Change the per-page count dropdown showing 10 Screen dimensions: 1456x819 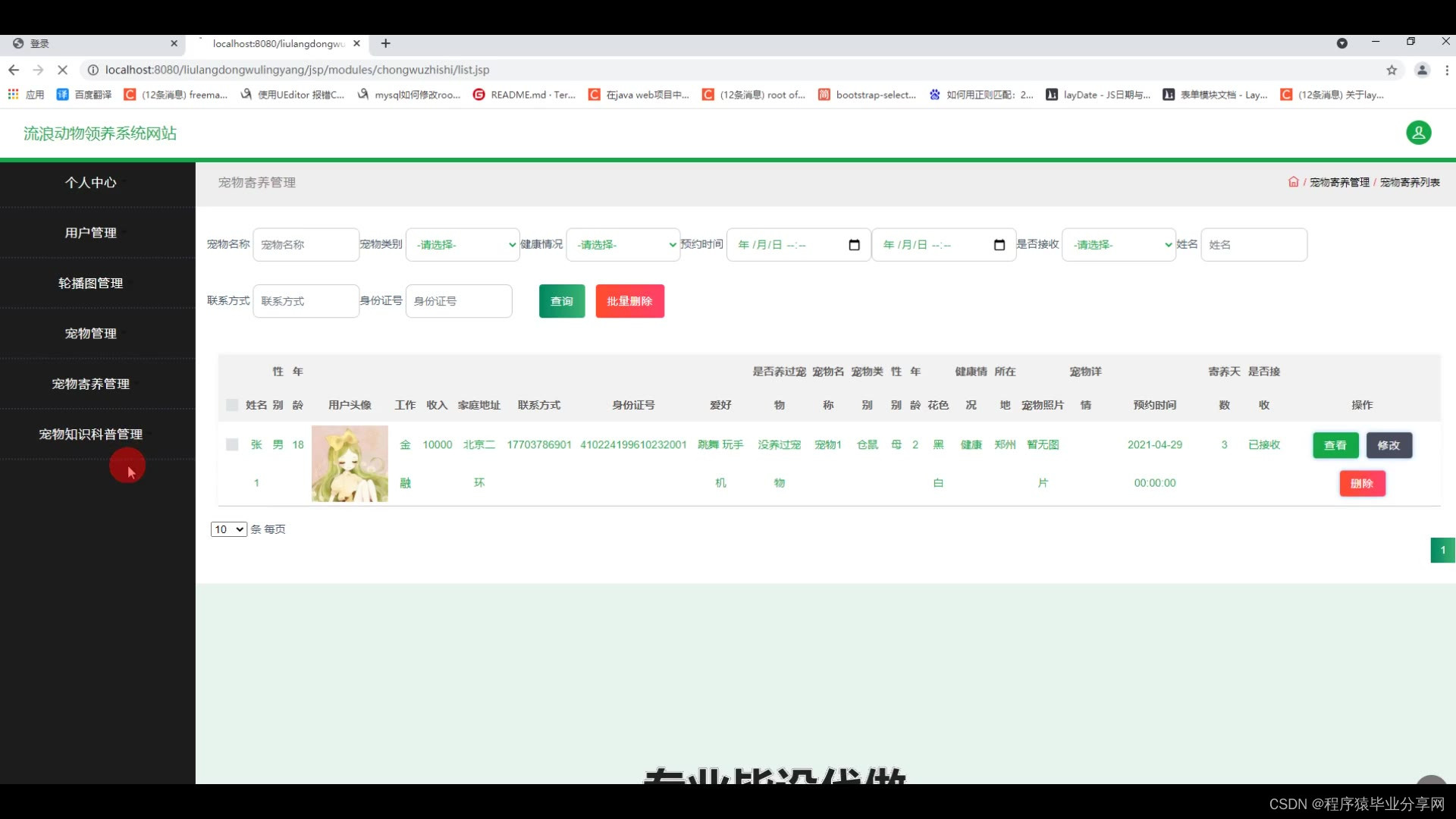pos(228,529)
